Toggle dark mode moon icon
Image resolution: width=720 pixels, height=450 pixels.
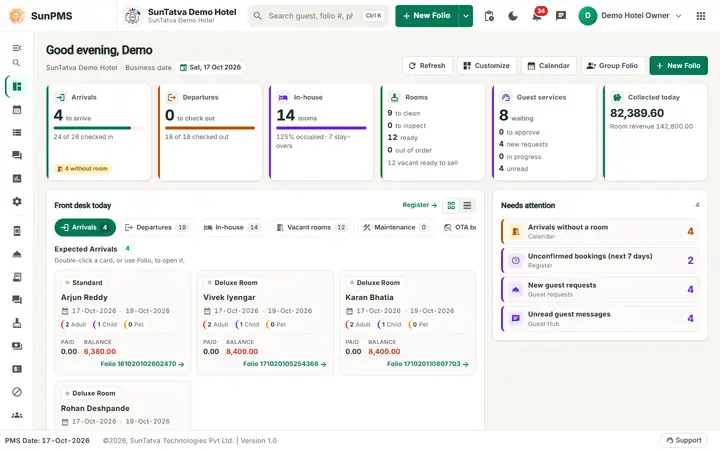pyautogui.click(x=513, y=16)
